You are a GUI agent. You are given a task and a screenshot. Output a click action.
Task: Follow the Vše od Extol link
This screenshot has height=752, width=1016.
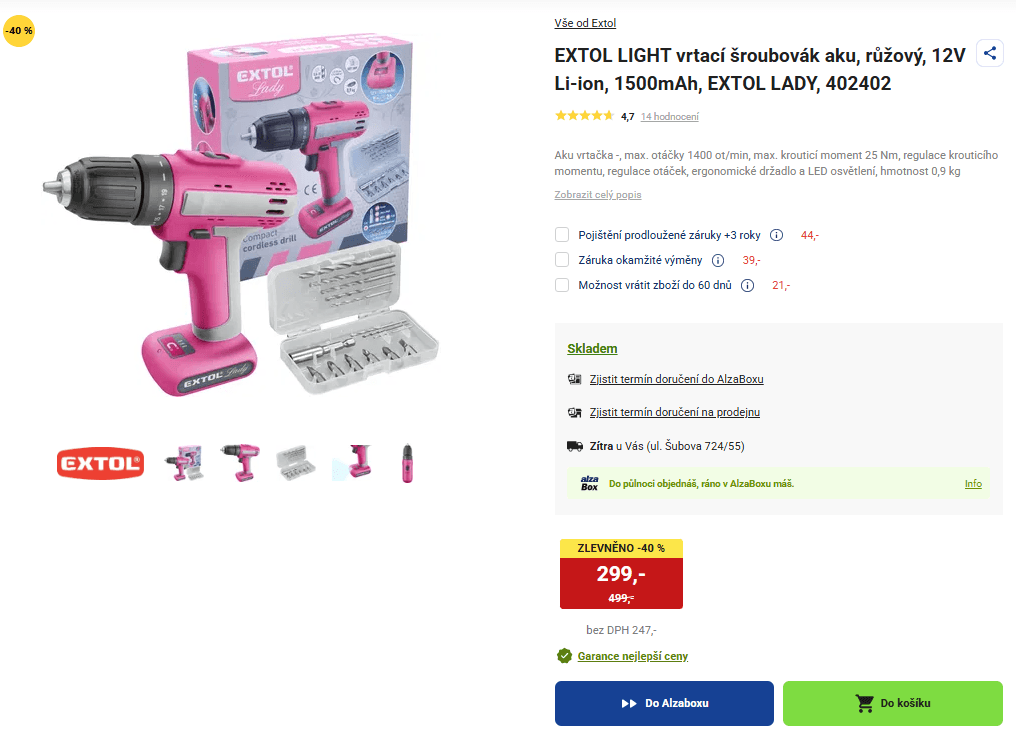point(585,23)
